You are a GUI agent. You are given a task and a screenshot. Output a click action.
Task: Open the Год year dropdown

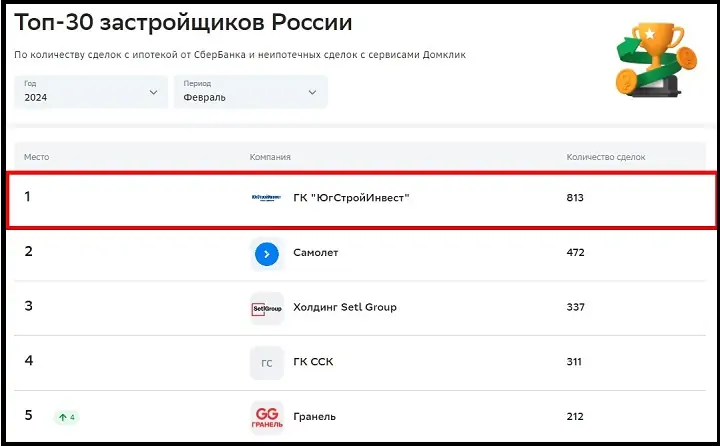(x=90, y=92)
